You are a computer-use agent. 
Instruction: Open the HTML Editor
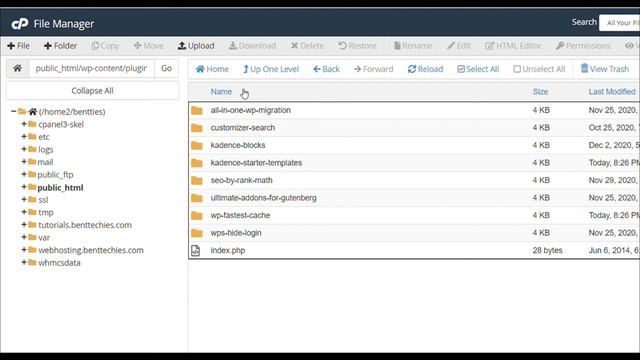513,46
